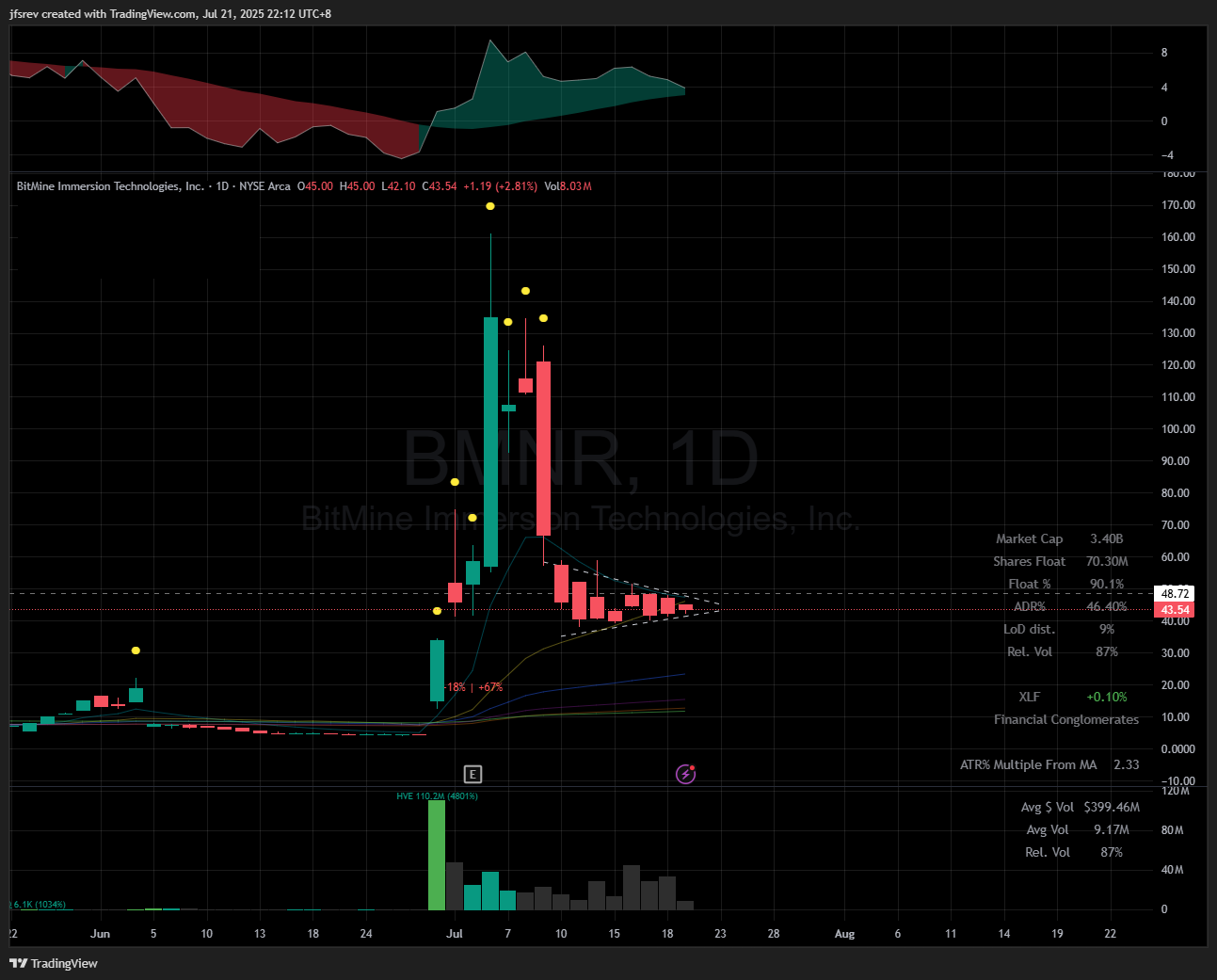The width and height of the screenshot is (1217, 980).
Task: Click the Vol 8.03M legend value
Action: (x=568, y=186)
